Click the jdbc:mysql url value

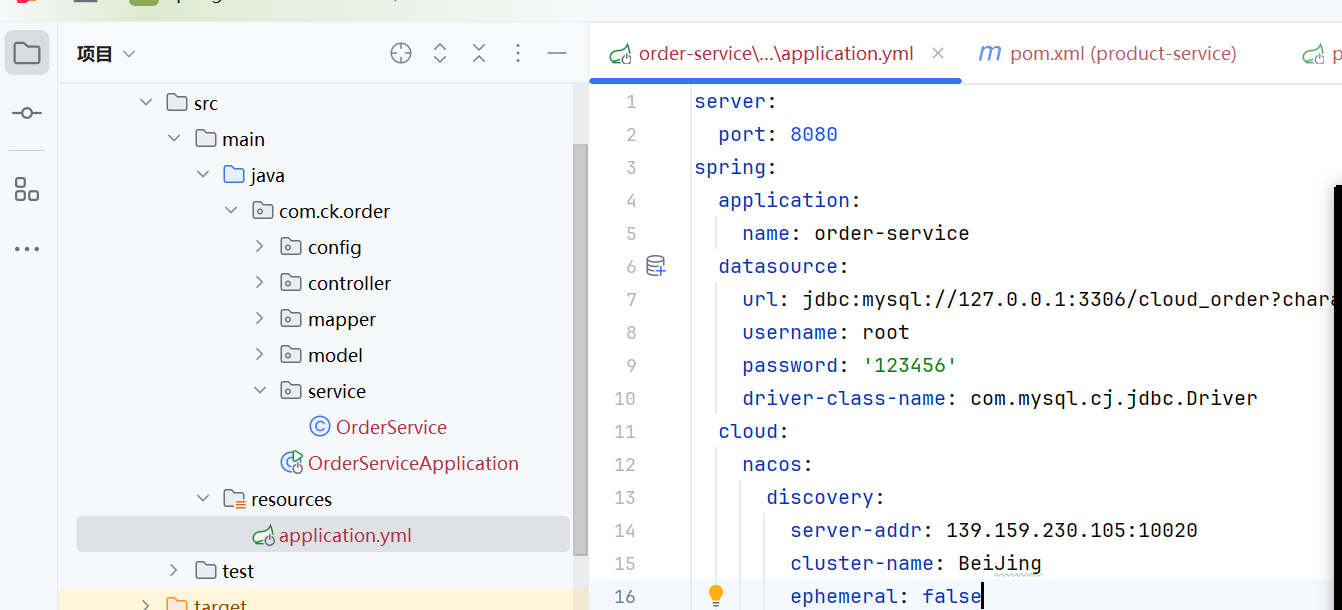[1070, 299]
